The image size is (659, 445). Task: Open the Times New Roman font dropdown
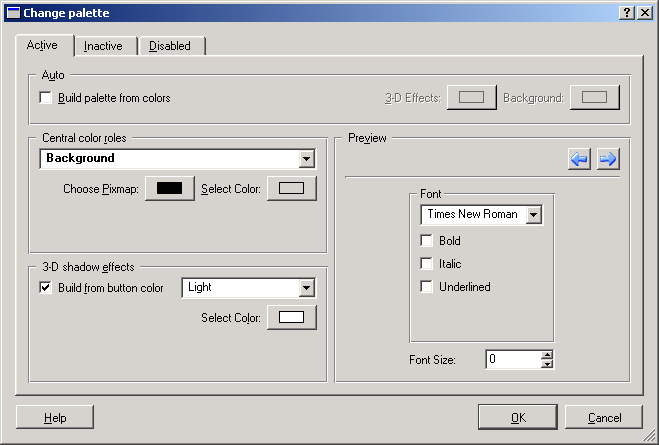(x=533, y=214)
